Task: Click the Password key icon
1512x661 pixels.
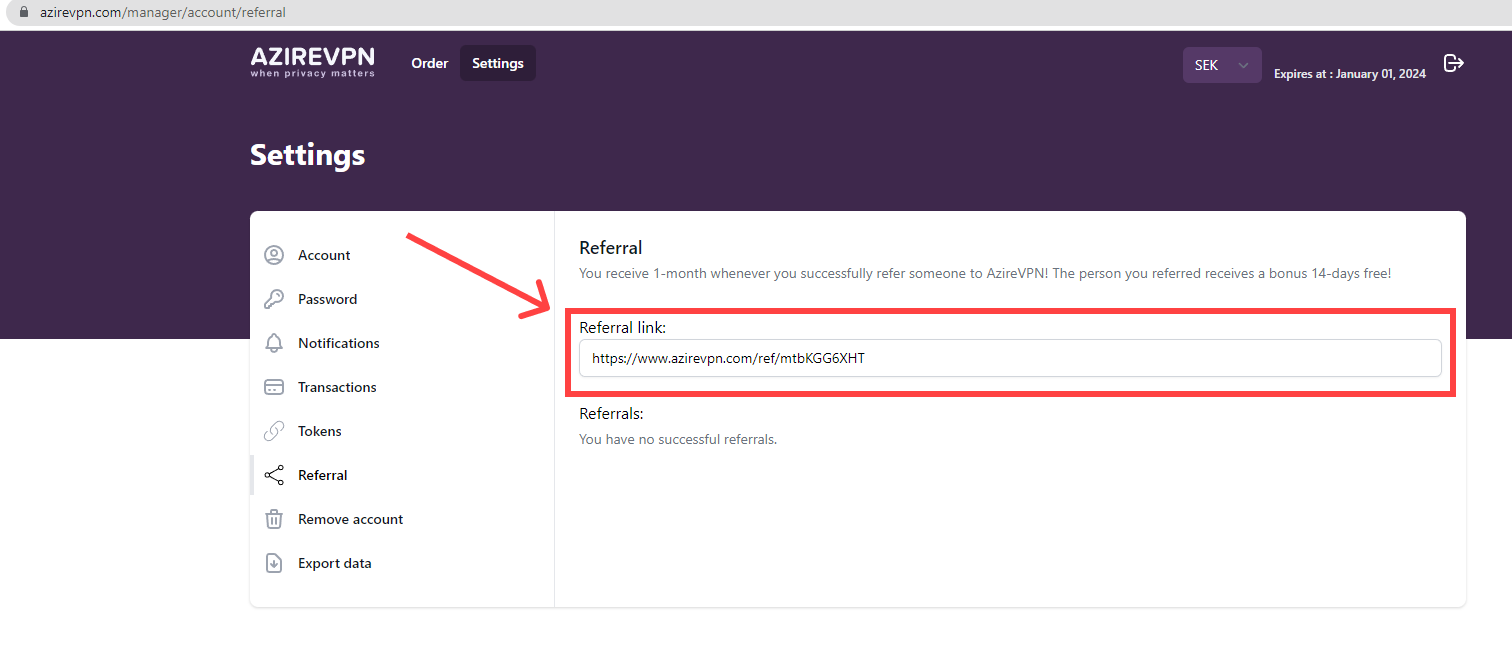Action: tap(274, 299)
